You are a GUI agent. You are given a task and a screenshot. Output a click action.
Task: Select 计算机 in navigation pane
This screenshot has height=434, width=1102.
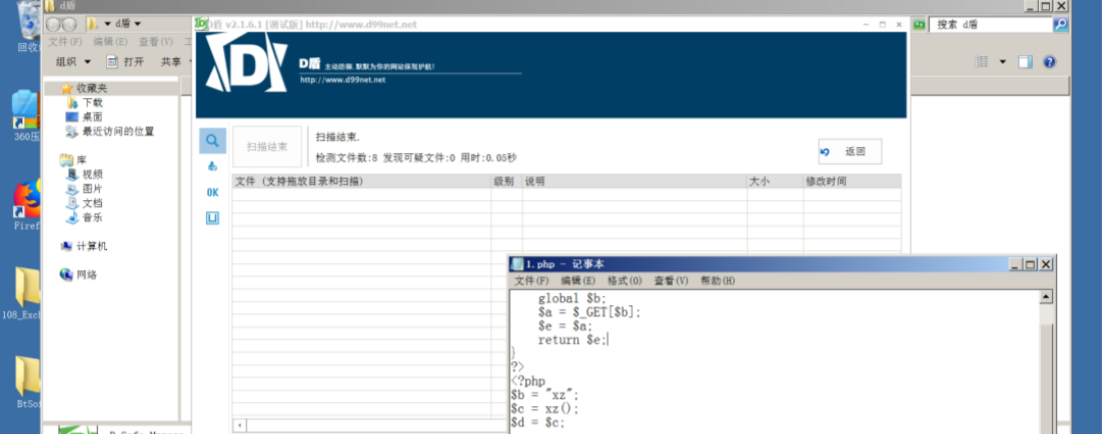click(x=91, y=246)
